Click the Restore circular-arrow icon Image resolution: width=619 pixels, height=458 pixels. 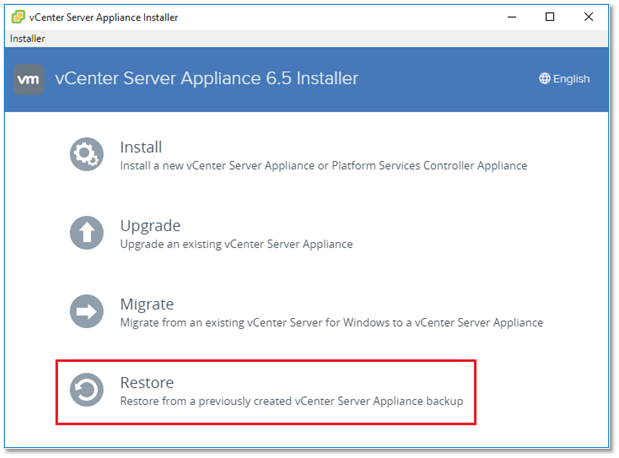point(87,390)
